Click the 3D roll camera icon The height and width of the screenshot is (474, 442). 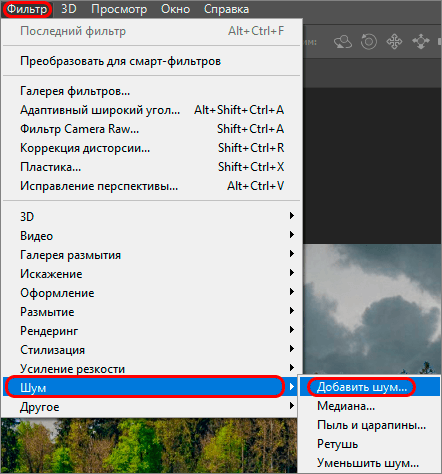coord(369,42)
